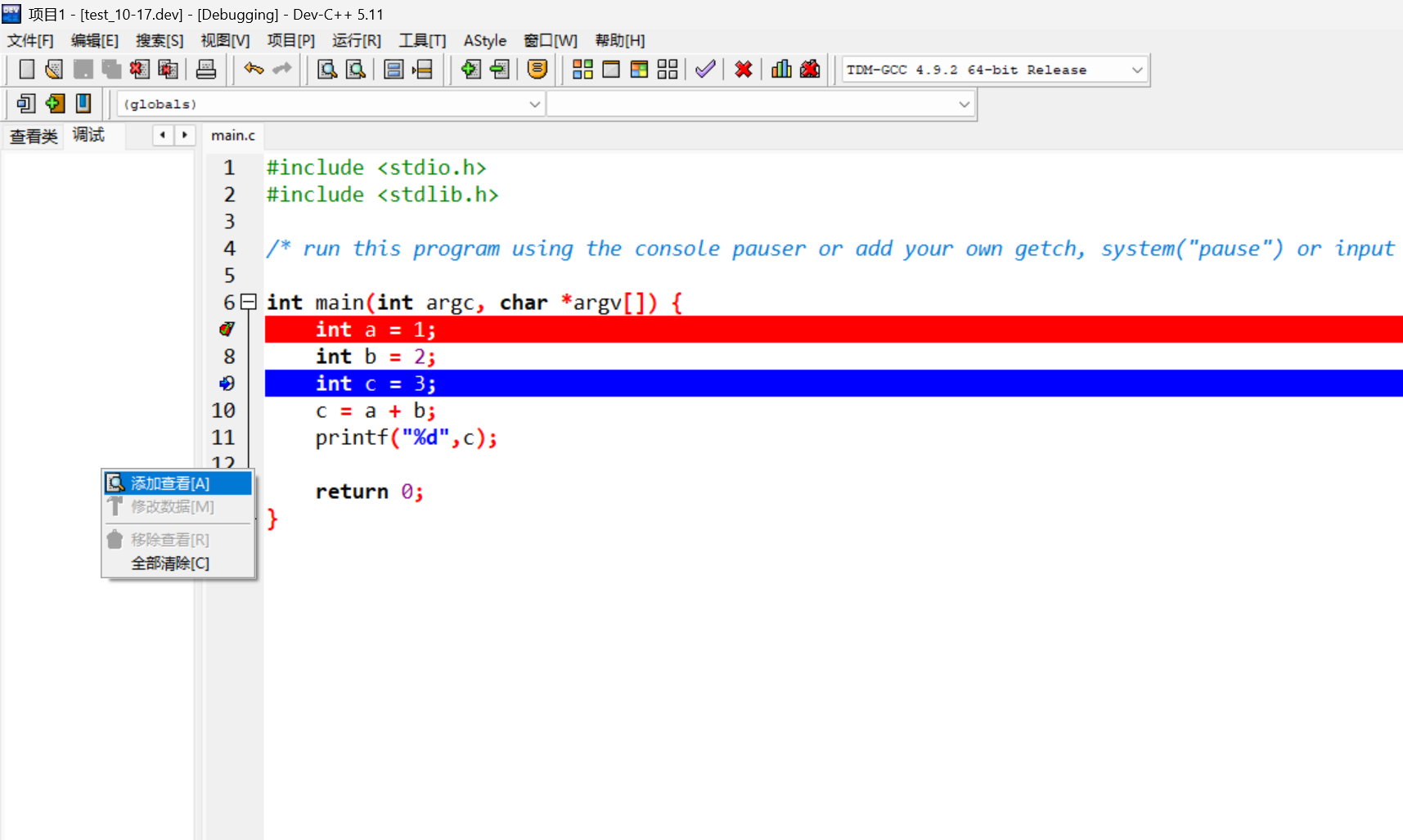Open the 项目[P] menu
This screenshot has width=1403, height=840.
pos(290,41)
